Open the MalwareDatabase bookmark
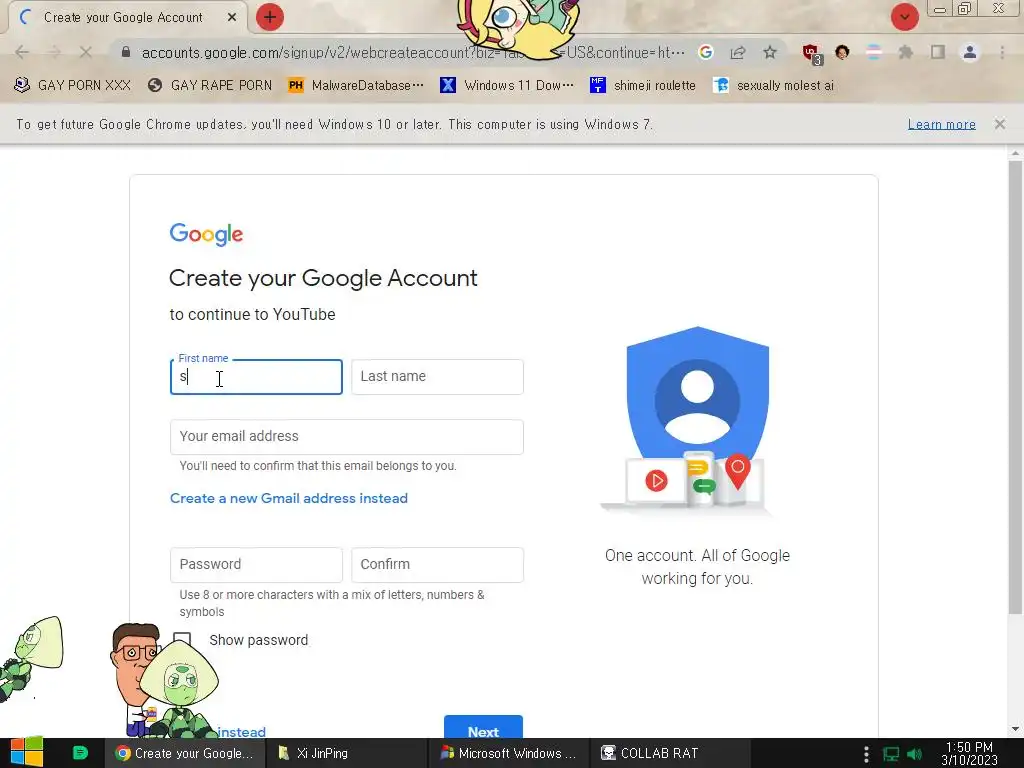The height and width of the screenshot is (768, 1024). point(356,85)
